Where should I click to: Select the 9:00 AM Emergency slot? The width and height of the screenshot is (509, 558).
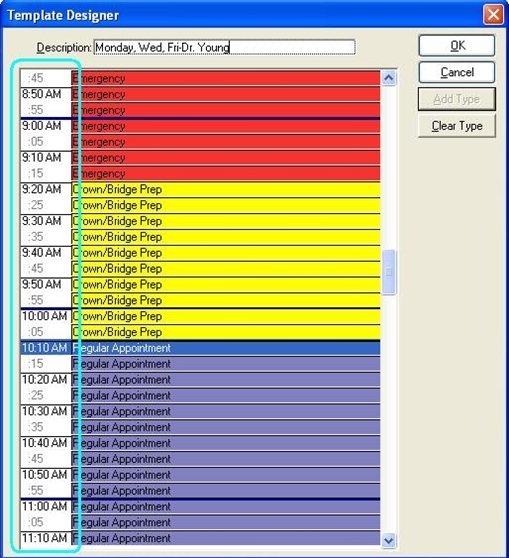(x=226, y=126)
